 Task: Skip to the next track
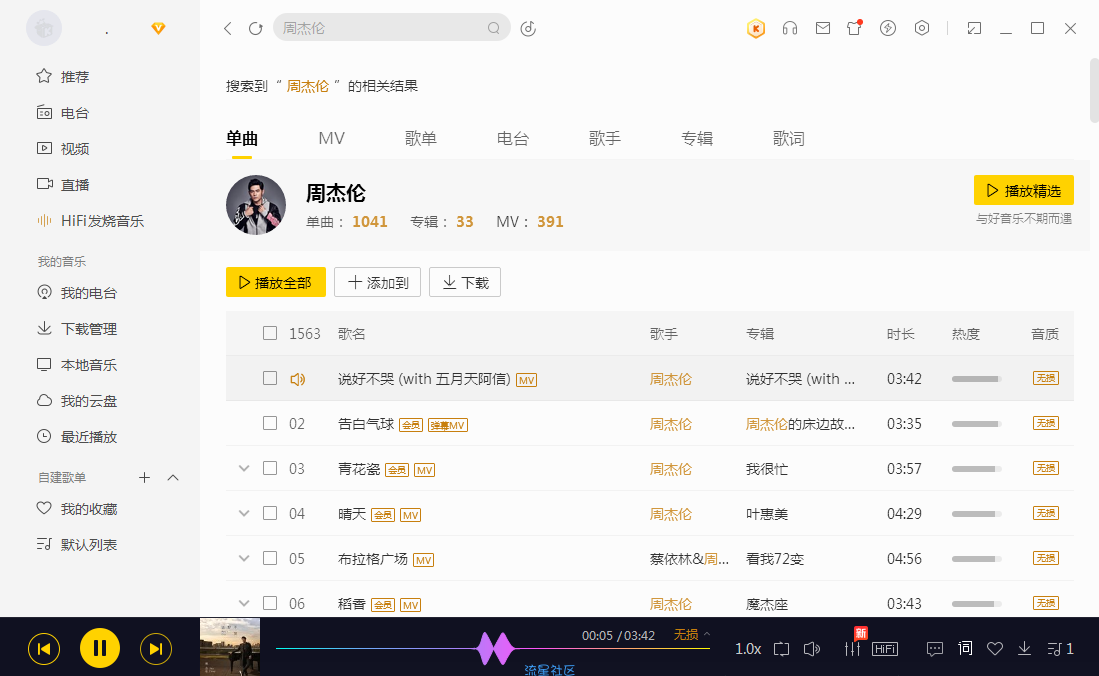point(156,649)
